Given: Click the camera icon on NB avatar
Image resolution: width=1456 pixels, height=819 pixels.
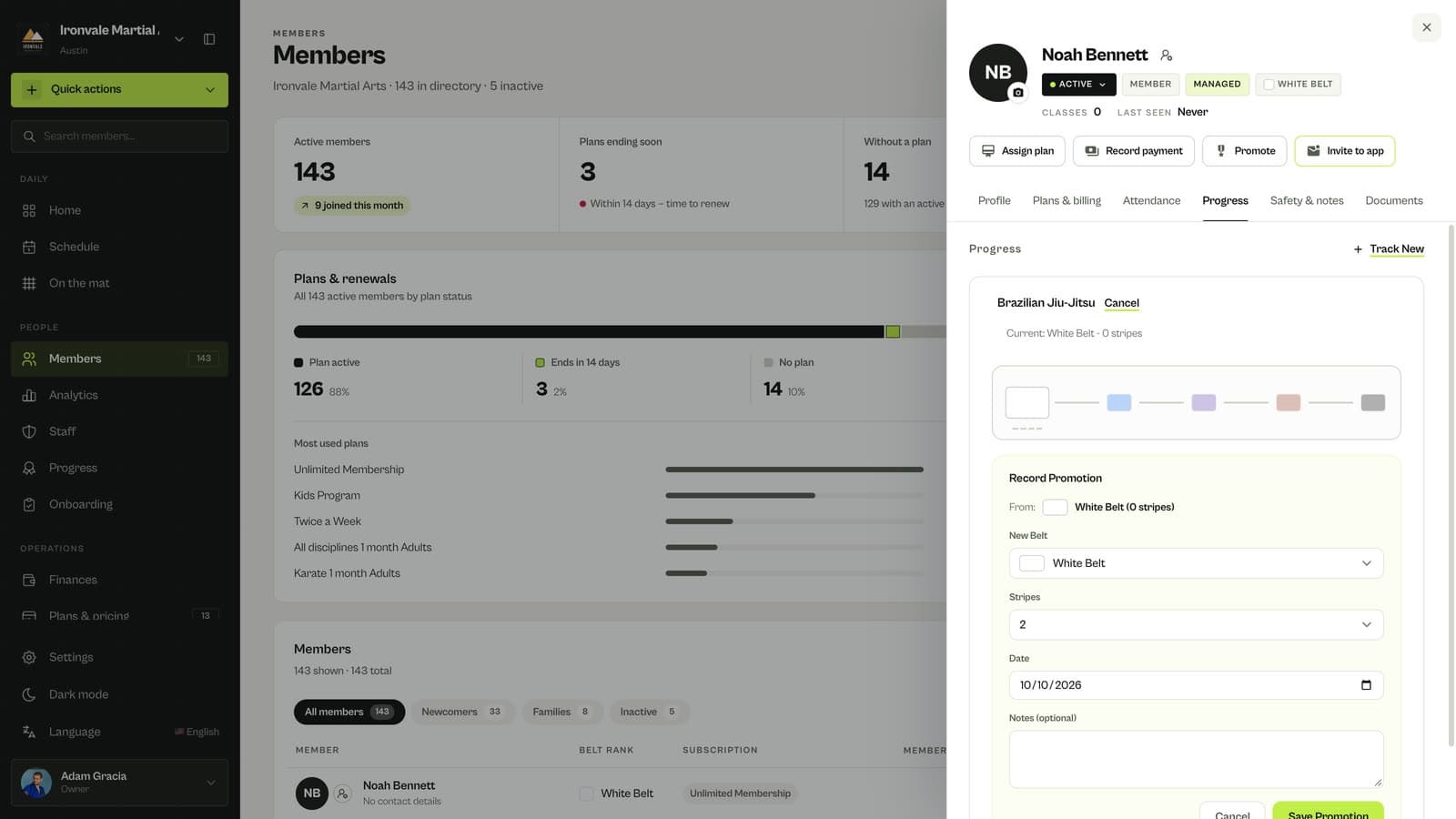Looking at the screenshot, I should tap(1017, 92).
